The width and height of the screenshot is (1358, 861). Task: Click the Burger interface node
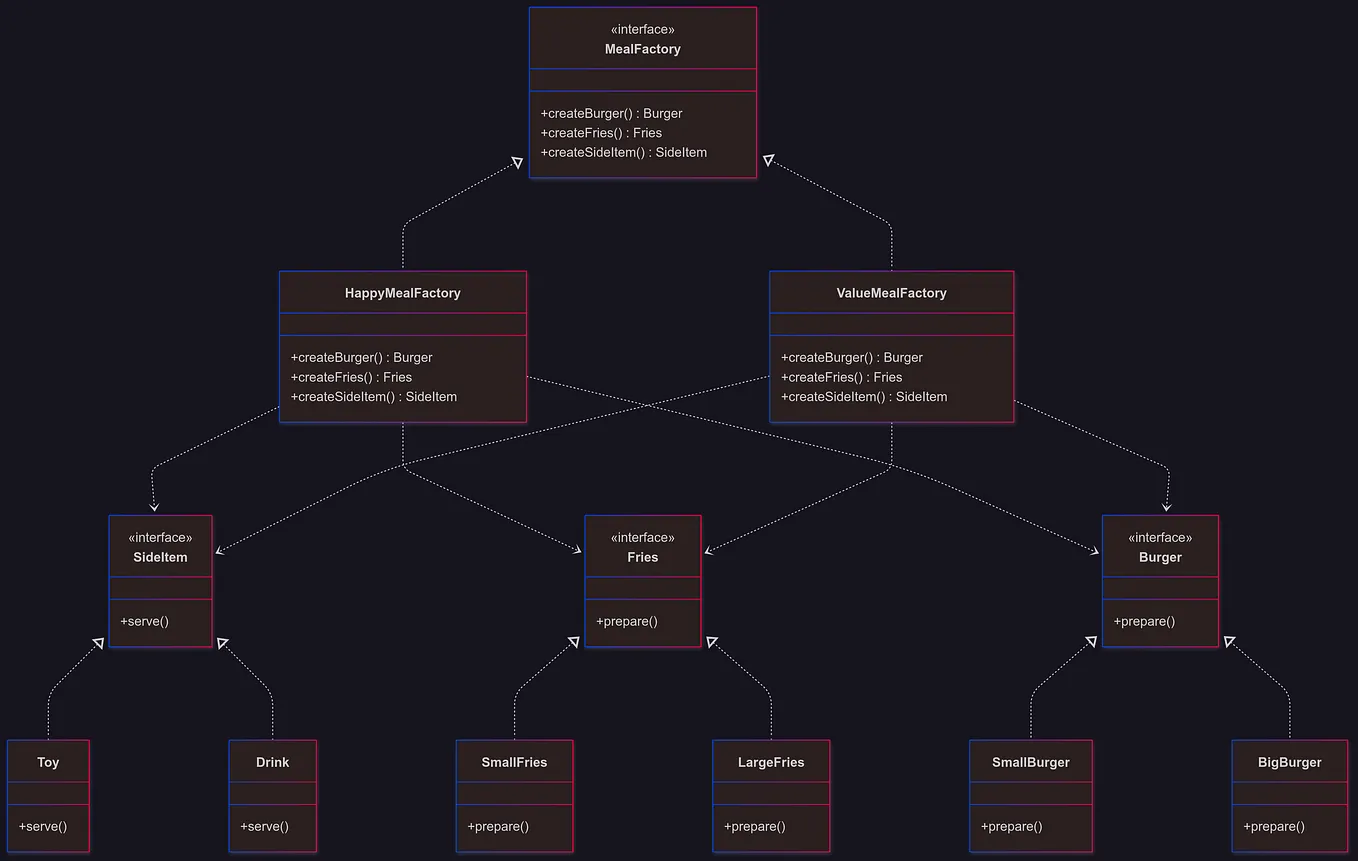click(1160, 547)
